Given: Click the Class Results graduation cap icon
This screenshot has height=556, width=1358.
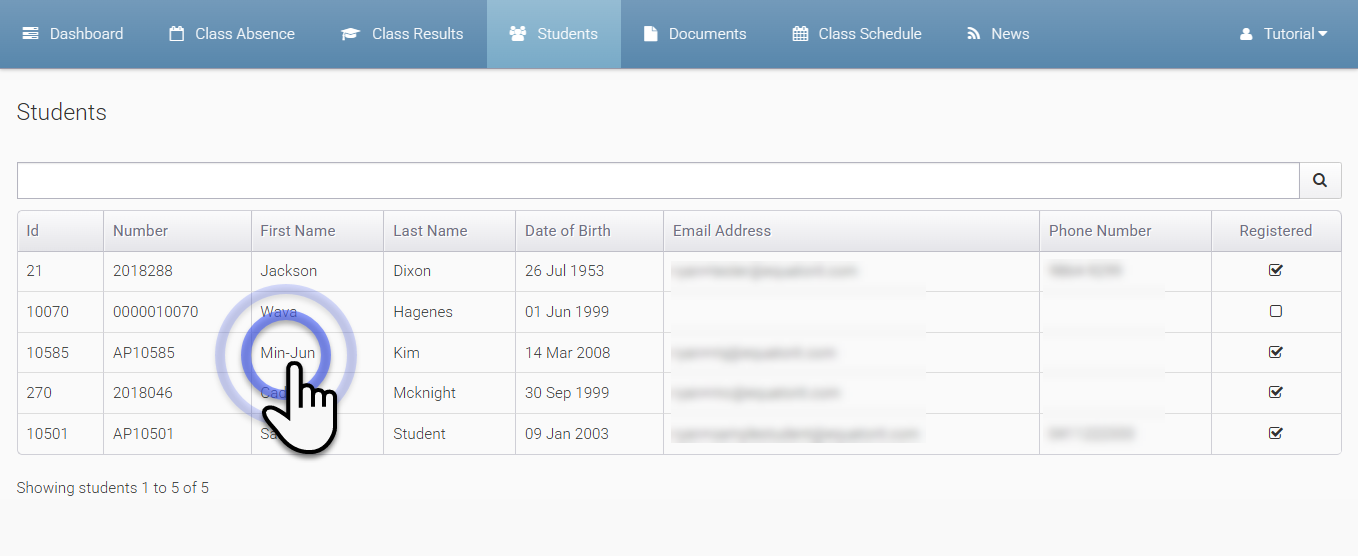Looking at the screenshot, I should pos(350,34).
